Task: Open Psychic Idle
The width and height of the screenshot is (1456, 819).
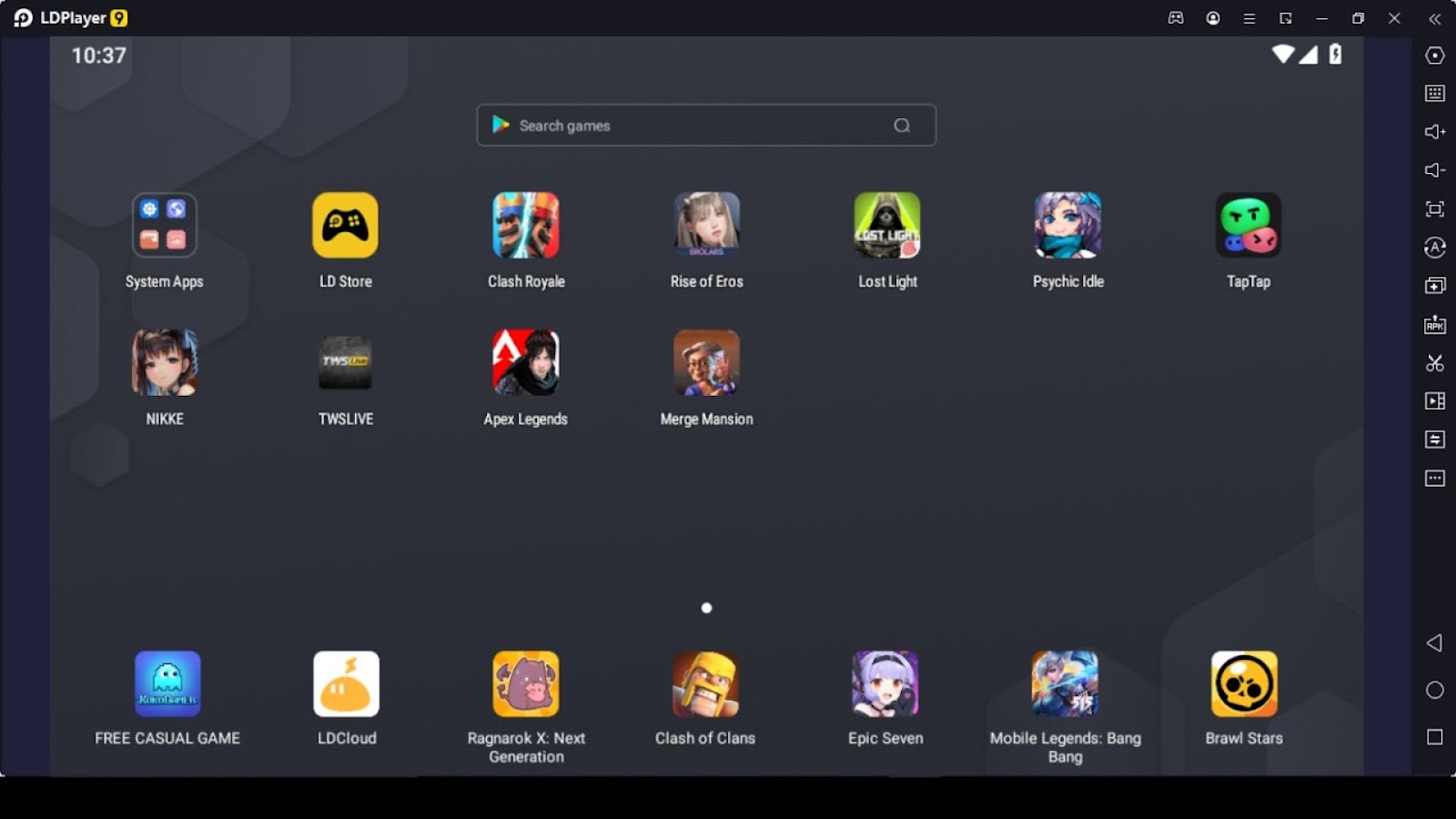Action: [1068, 226]
